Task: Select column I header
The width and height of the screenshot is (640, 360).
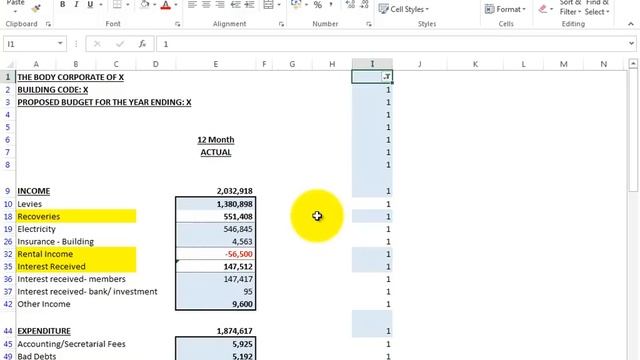Action: [x=372, y=64]
